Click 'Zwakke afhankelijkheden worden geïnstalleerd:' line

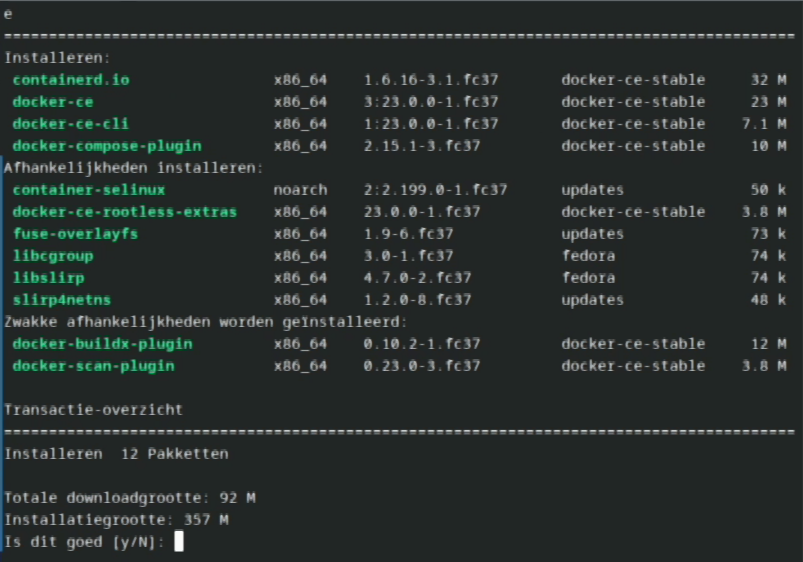tap(206, 322)
